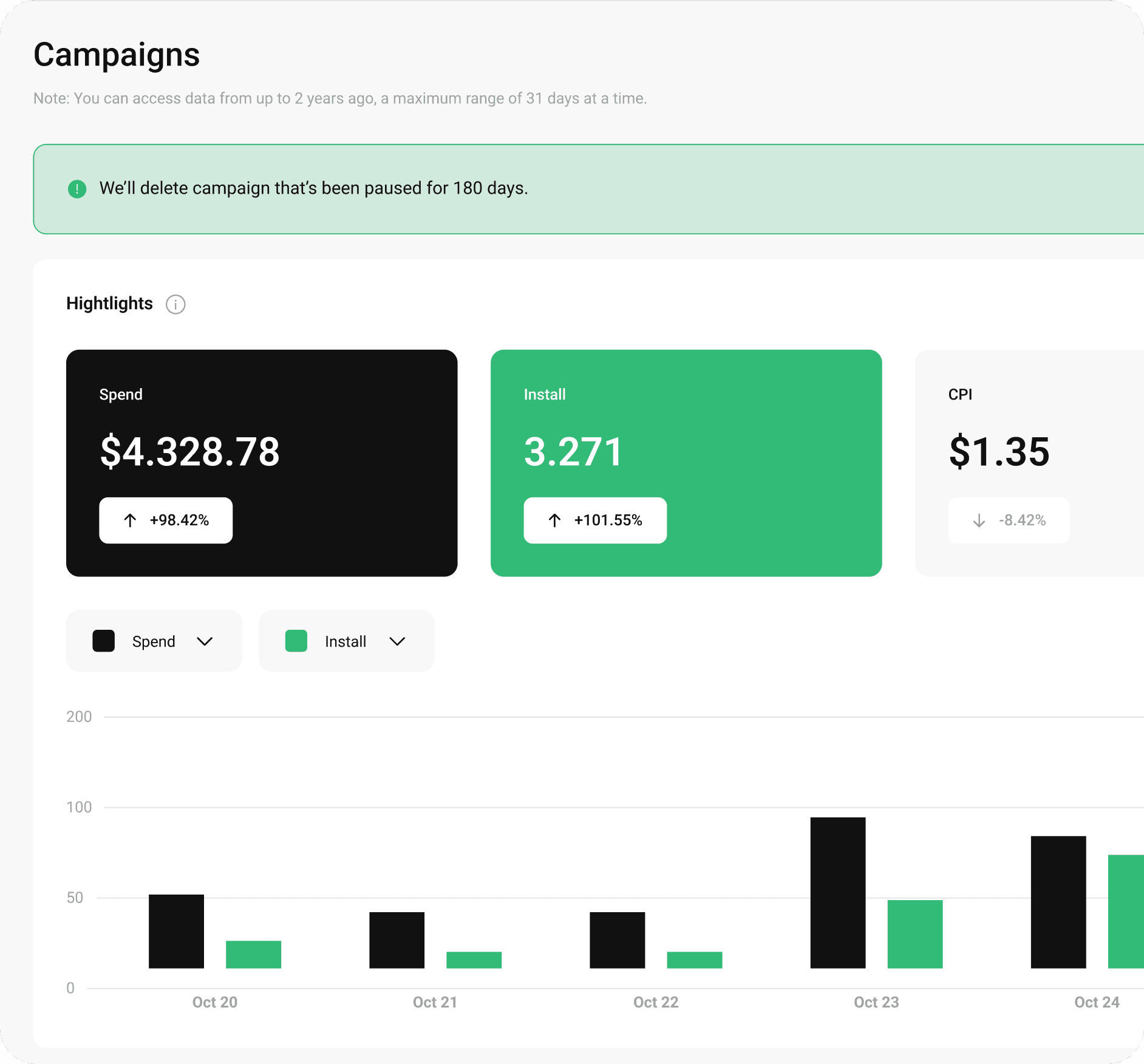Expand the Install metric dropdown
Image resolution: width=1144 pixels, height=1064 pixels.
tap(346, 641)
